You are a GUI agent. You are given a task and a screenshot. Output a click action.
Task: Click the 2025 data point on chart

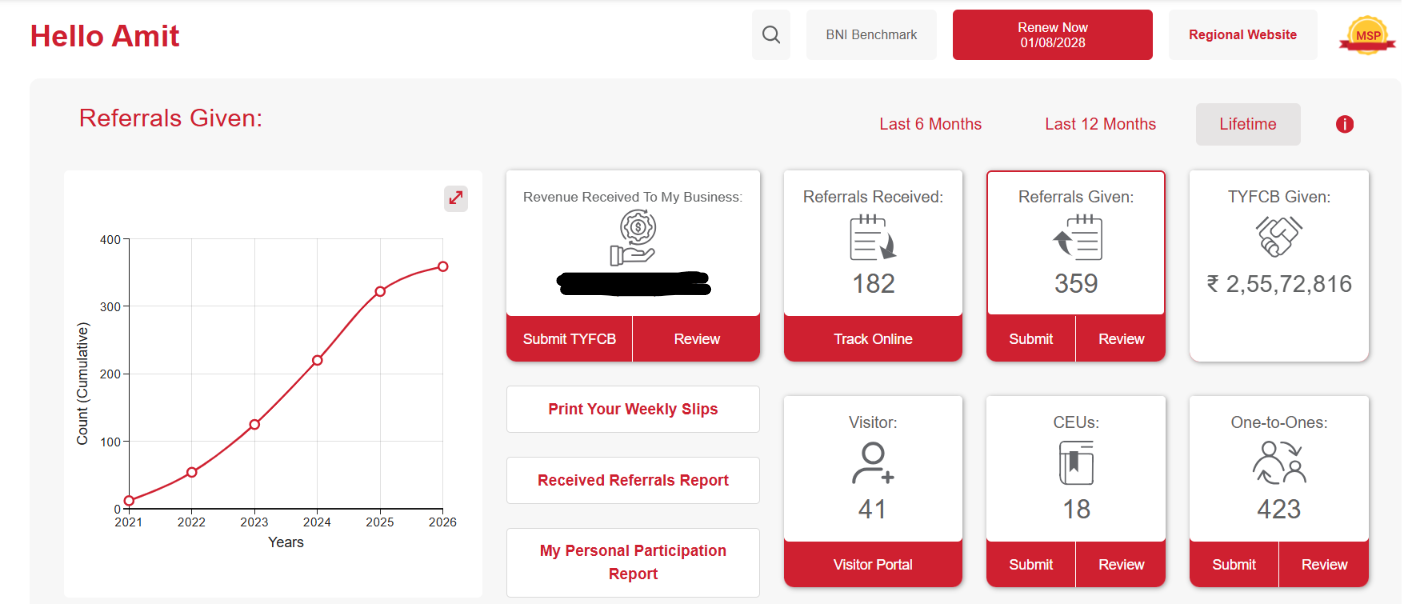[380, 291]
